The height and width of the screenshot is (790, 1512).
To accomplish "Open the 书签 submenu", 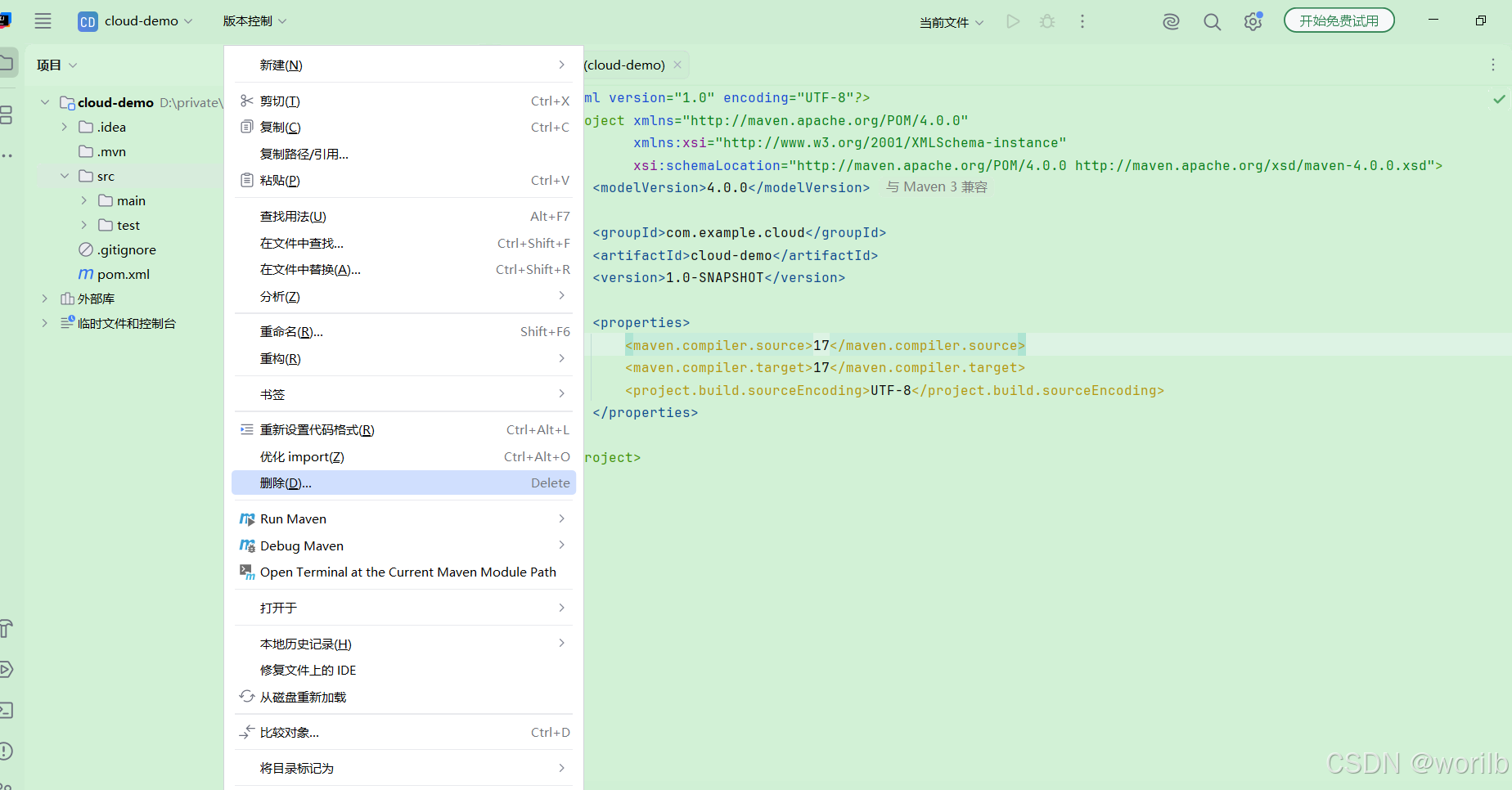I will (404, 394).
